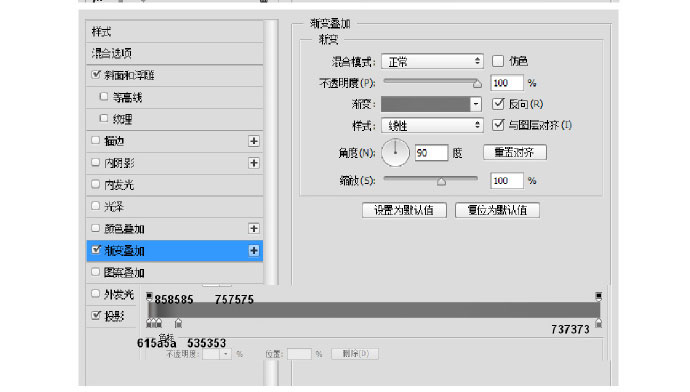Viewport: 690px width, 392px height.
Task: Select the rightmost color stop below gradient bar
Action: 598,323
